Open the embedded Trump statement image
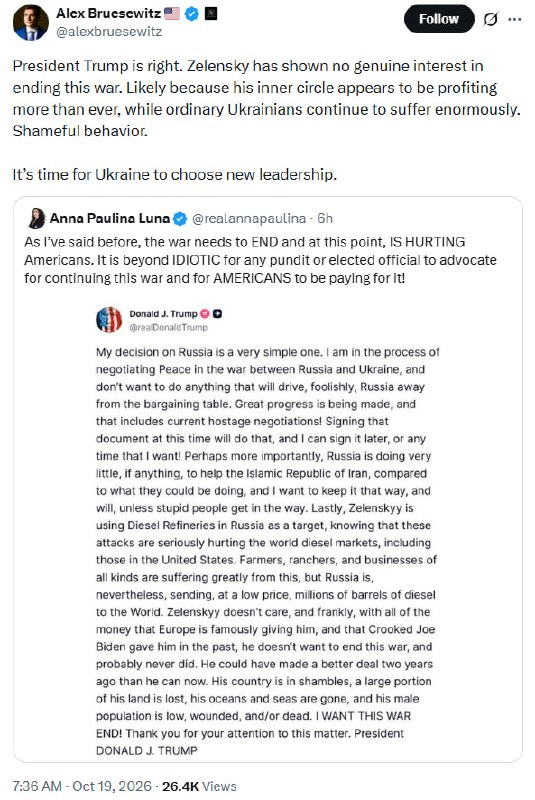 click(x=268, y=531)
